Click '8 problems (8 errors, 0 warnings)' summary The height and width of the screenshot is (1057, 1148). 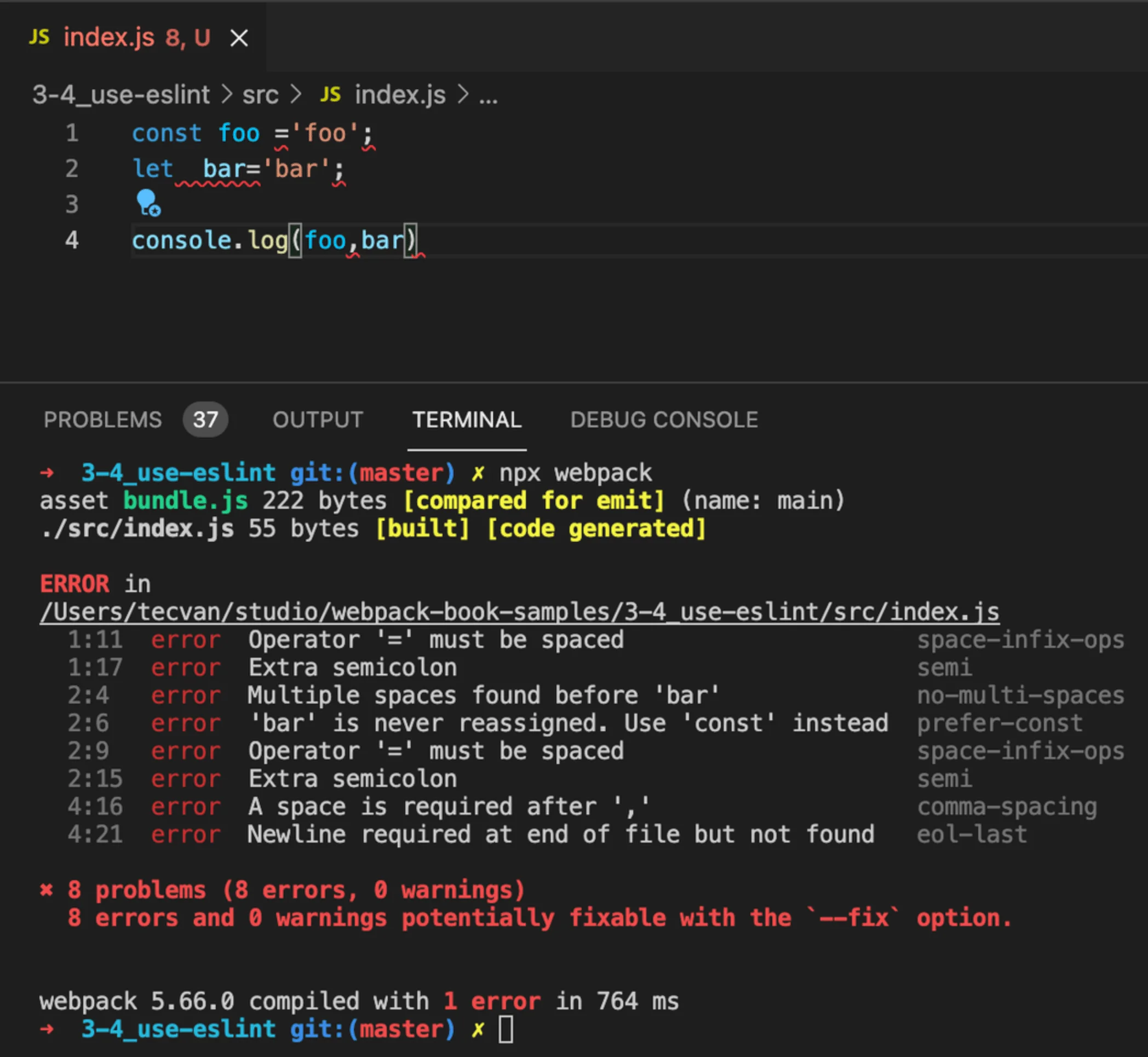coord(296,890)
